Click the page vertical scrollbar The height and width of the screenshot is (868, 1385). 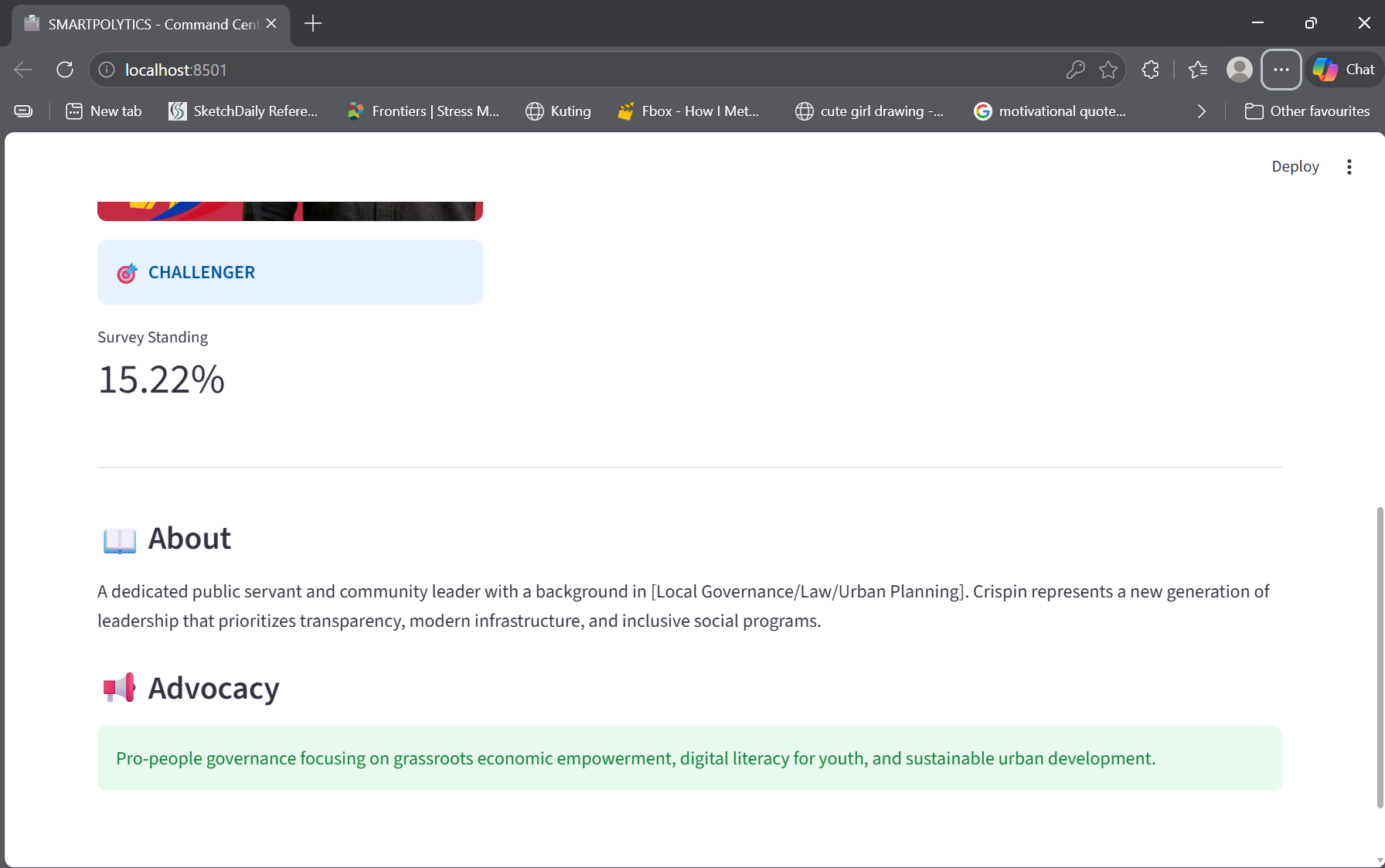tap(1380, 657)
